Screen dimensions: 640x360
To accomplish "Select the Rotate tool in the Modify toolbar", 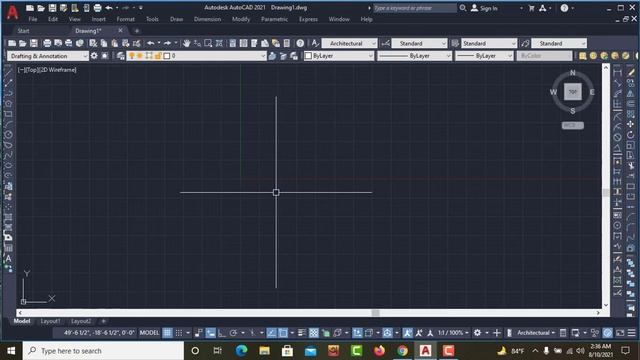I will click(x=631, y=134).
